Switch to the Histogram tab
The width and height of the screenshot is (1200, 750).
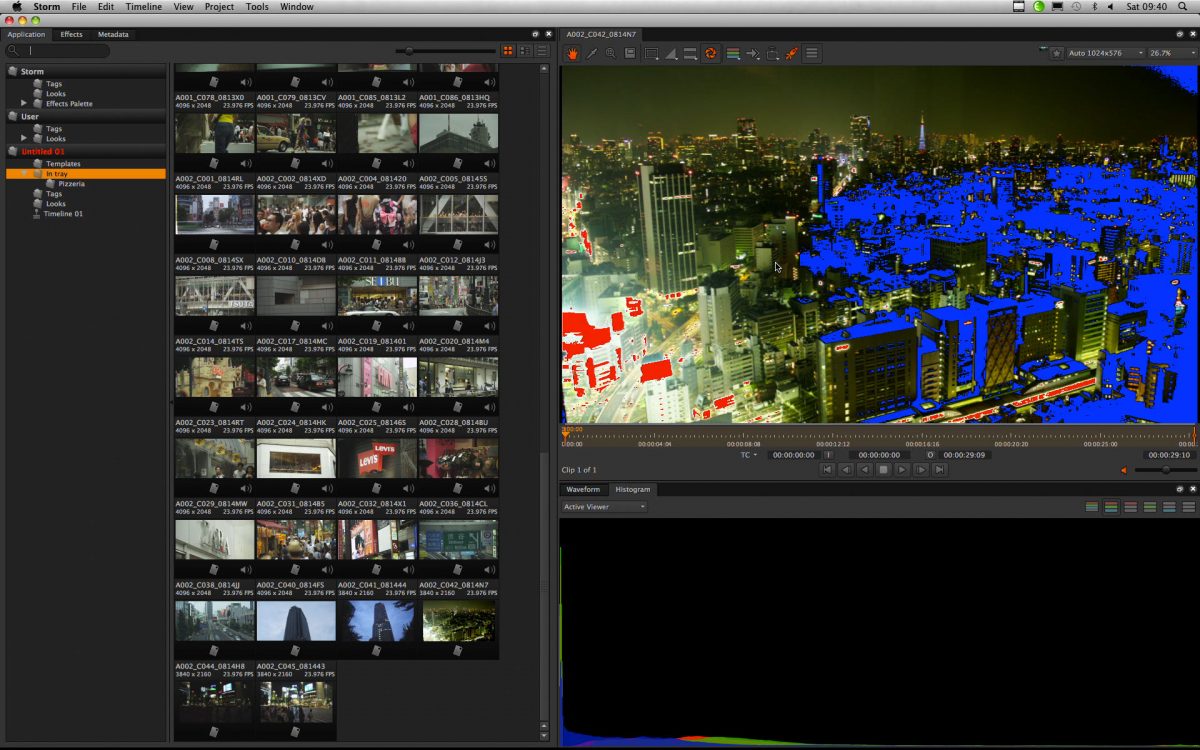click(x=633, y=489)
